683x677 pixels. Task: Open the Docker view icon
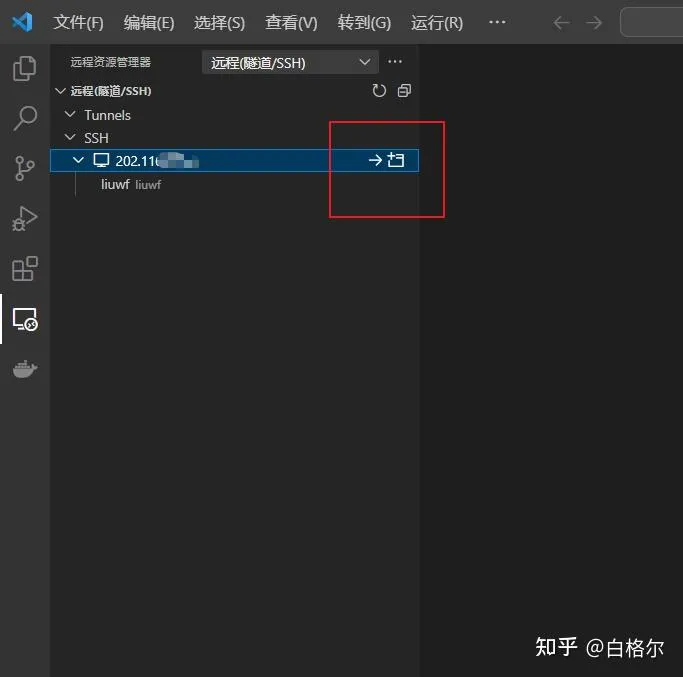click(24, 369)
